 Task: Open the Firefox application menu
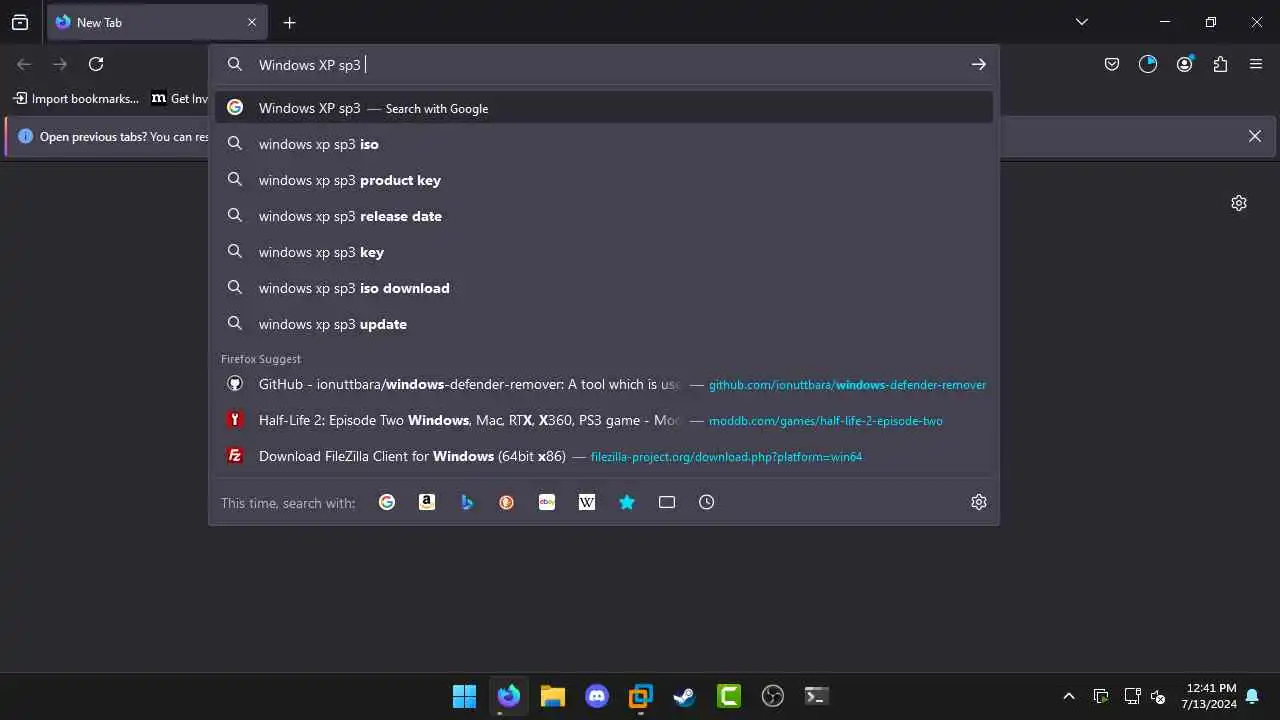(1256, 64)
